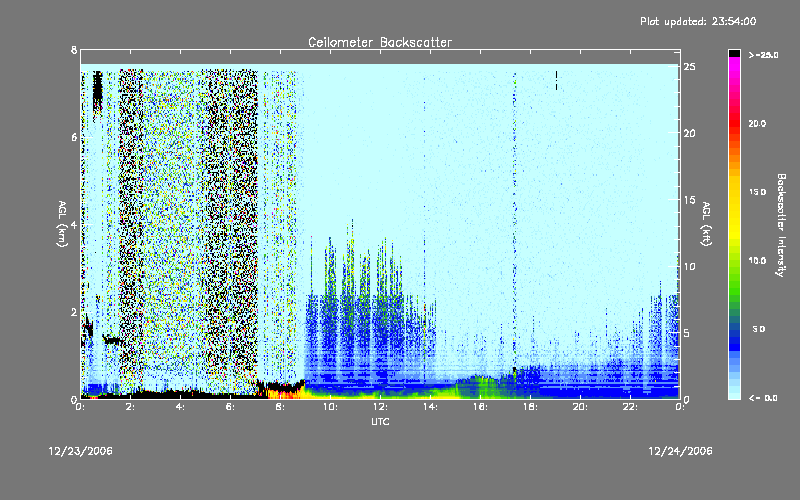800x500 pixels.
Task: Pick the red band of the colorbar
Action: pyautogui.click(x=734, y=122)
